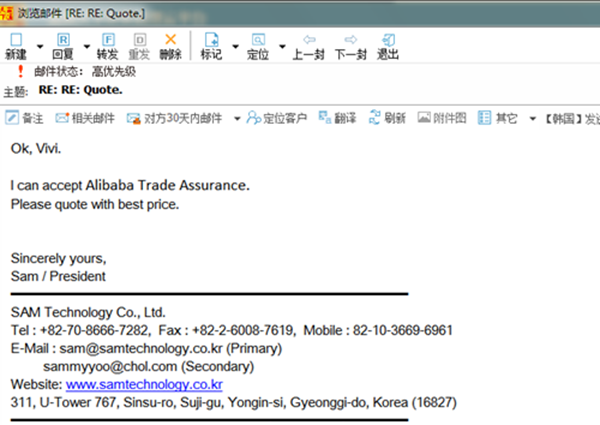This screenshot has height=425, width=600.
Task: Click the address line starting '311, U-Tower 767'
Action: pos(233,402)
